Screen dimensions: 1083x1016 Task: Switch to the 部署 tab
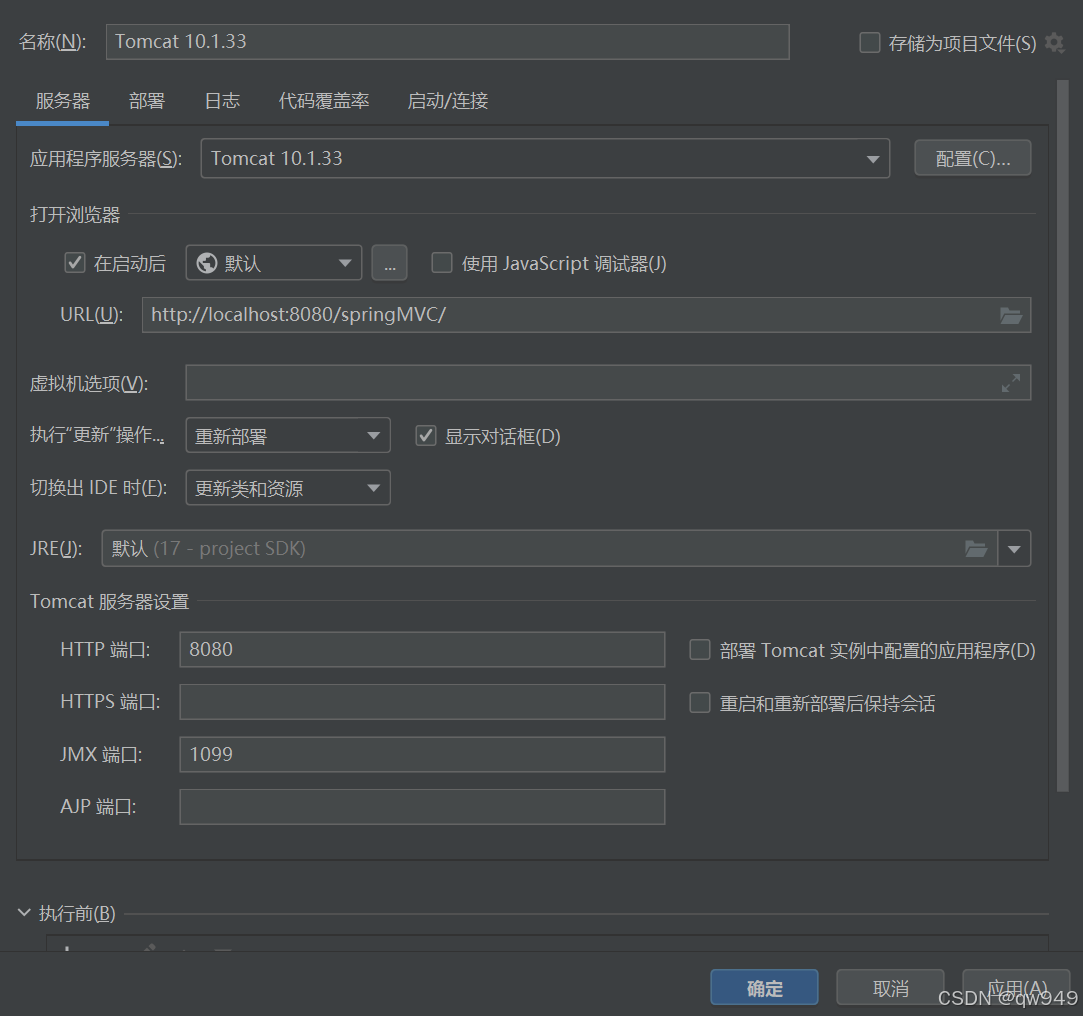coord(146,101)
